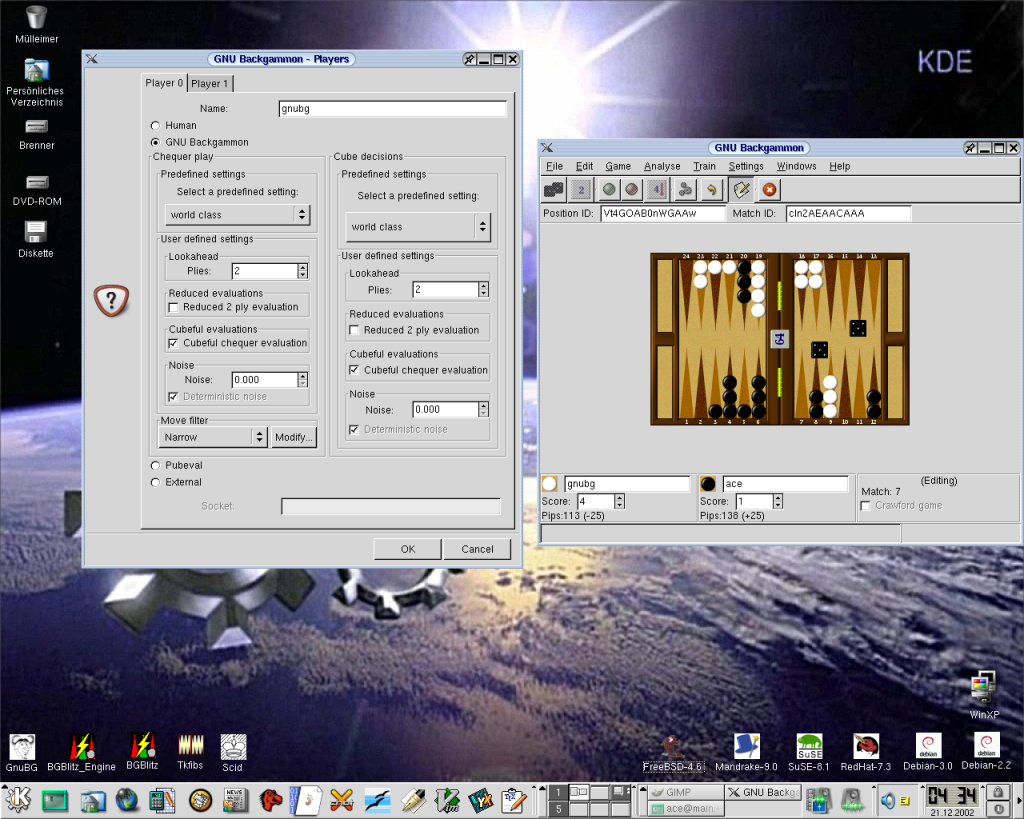Click the doubling cube on the board bar
Screen dimensions: 1024x819
click(x=779, y=339)
